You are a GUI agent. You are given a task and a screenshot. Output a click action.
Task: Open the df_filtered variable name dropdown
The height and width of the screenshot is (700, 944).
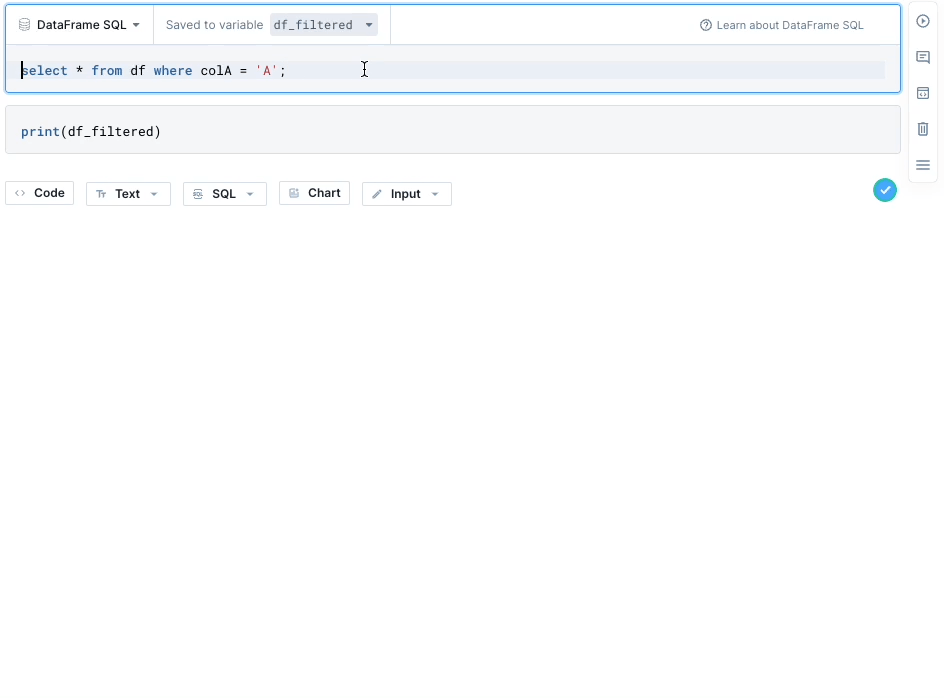click(x=323, y=25)
